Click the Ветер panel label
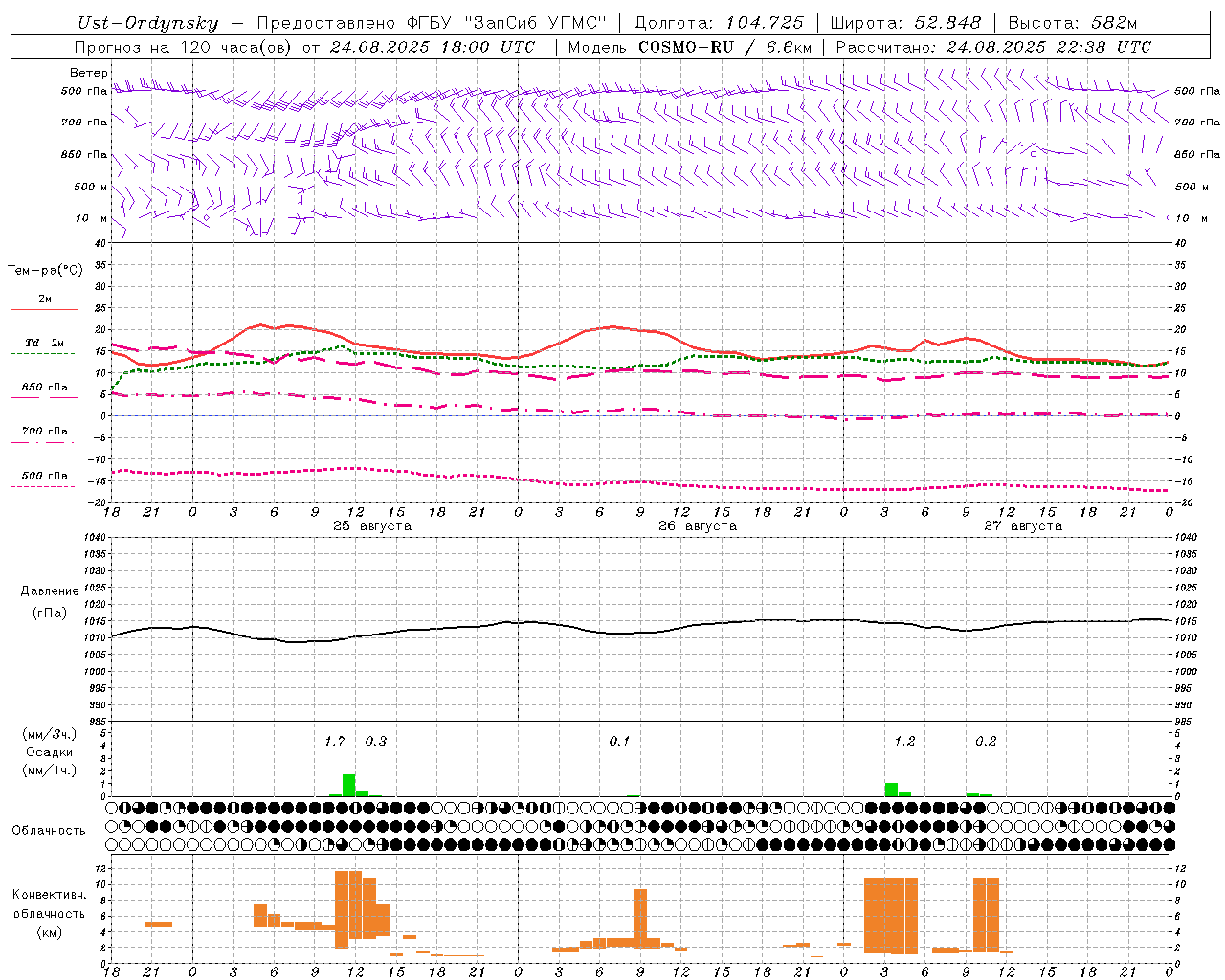 [x=88, y=73]
